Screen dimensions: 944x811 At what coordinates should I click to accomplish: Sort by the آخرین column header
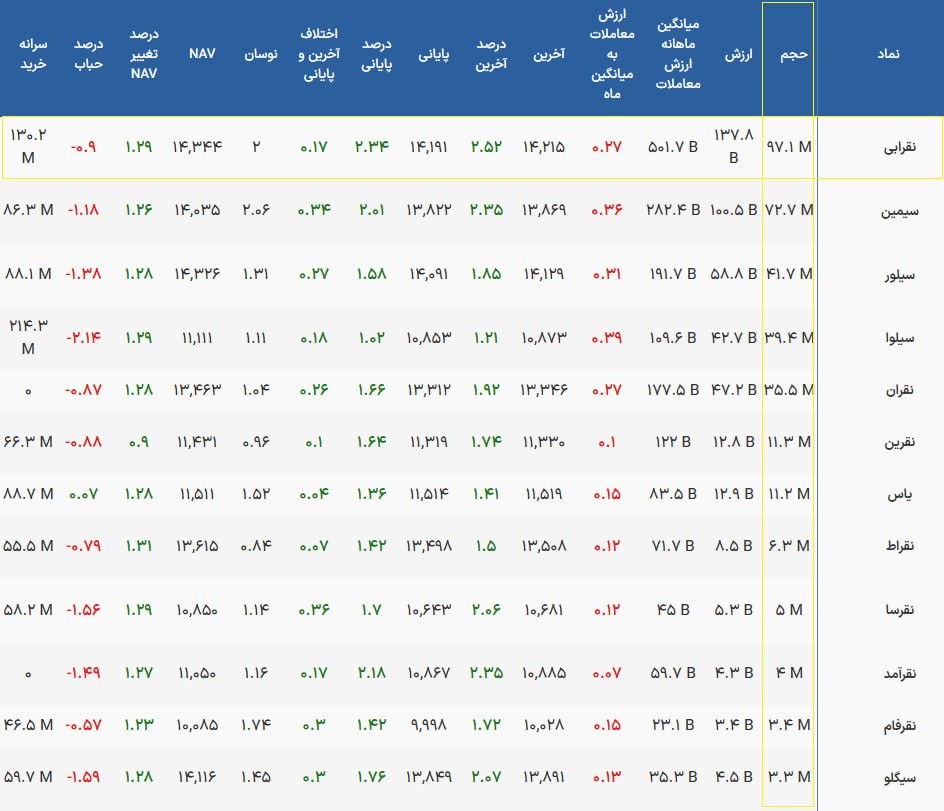coord(548,55)
